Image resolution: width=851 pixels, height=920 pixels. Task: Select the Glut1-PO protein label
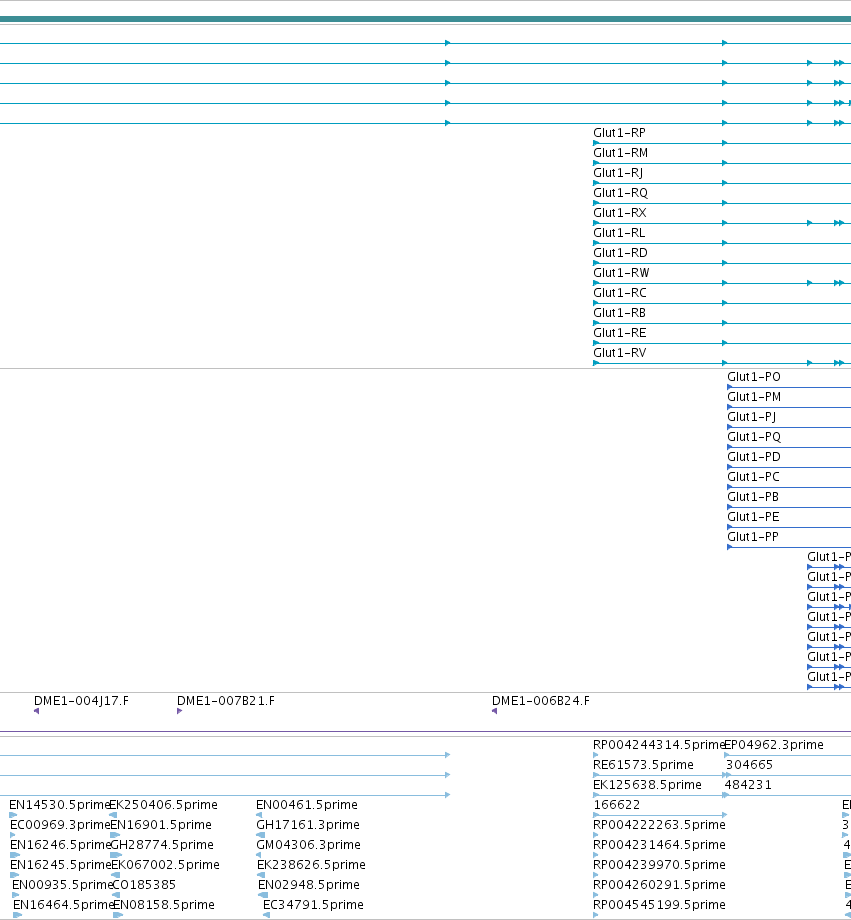click(754, 377)
